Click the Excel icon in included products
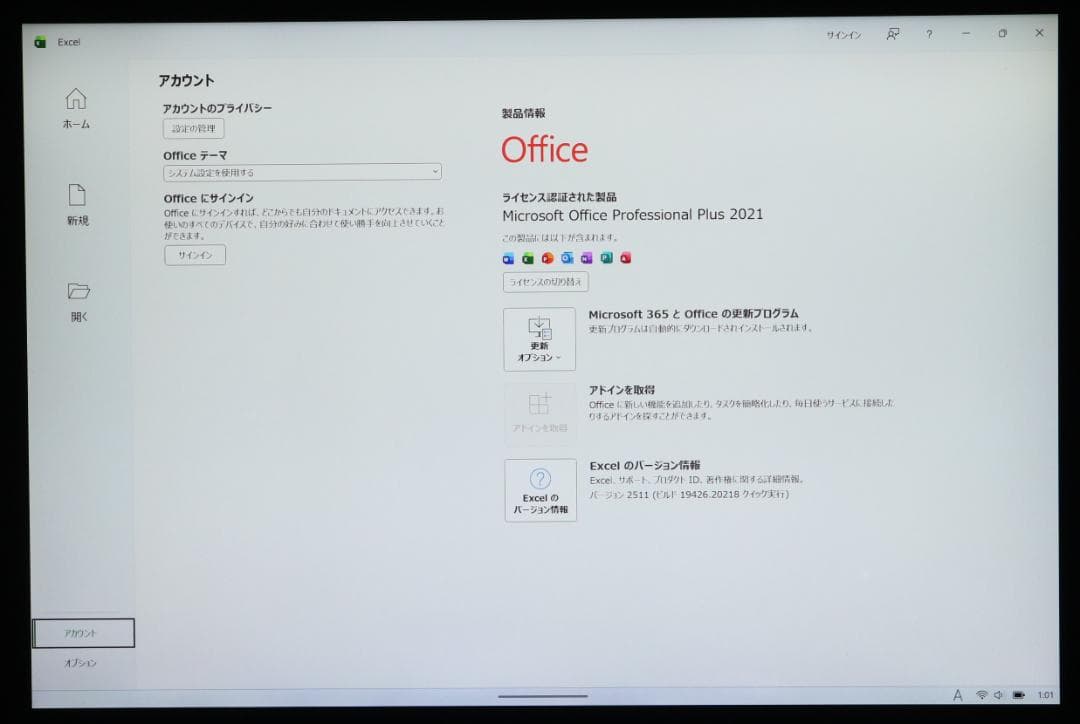Viewport: 1080px width, 724px height. click(x=528, y=258)
